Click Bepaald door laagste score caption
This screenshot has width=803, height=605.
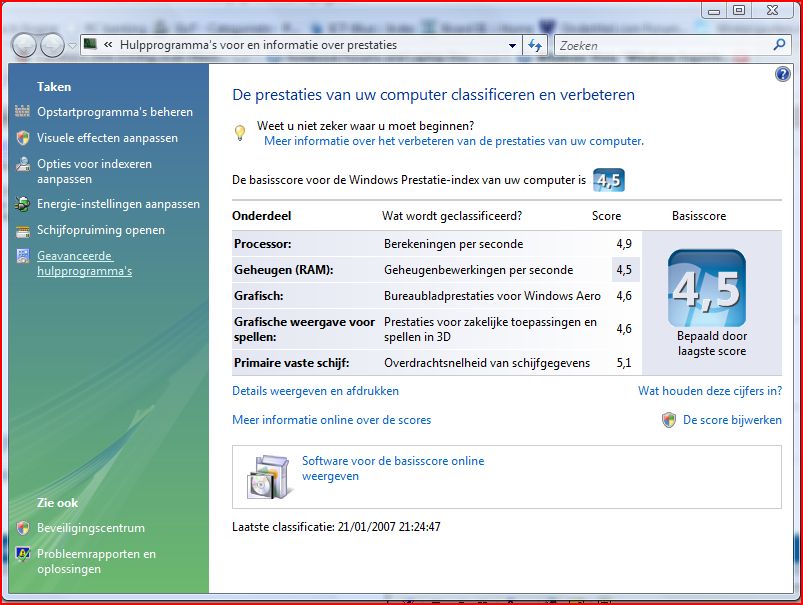tap(712, 343)
